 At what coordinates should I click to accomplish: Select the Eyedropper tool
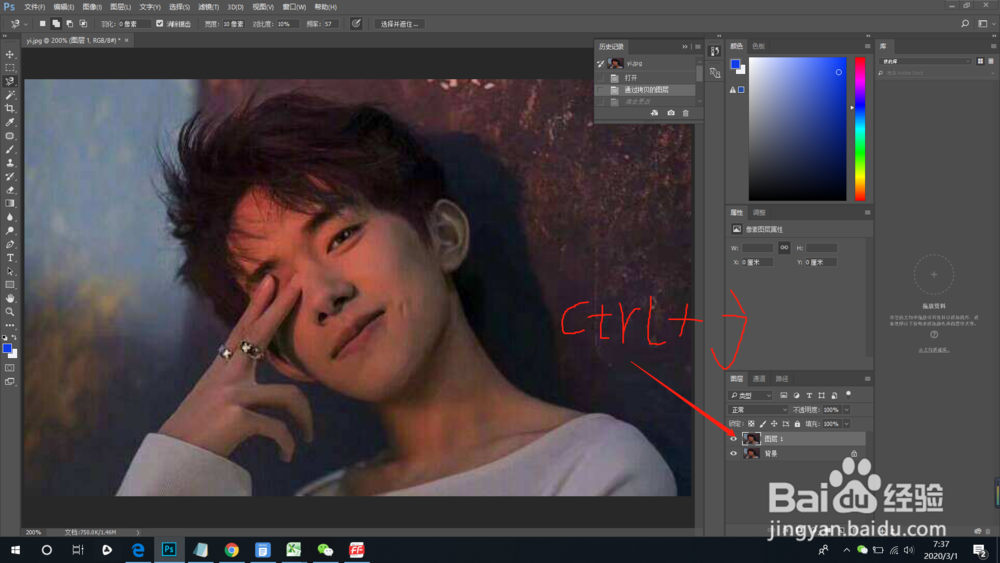[x=10, y=122]
